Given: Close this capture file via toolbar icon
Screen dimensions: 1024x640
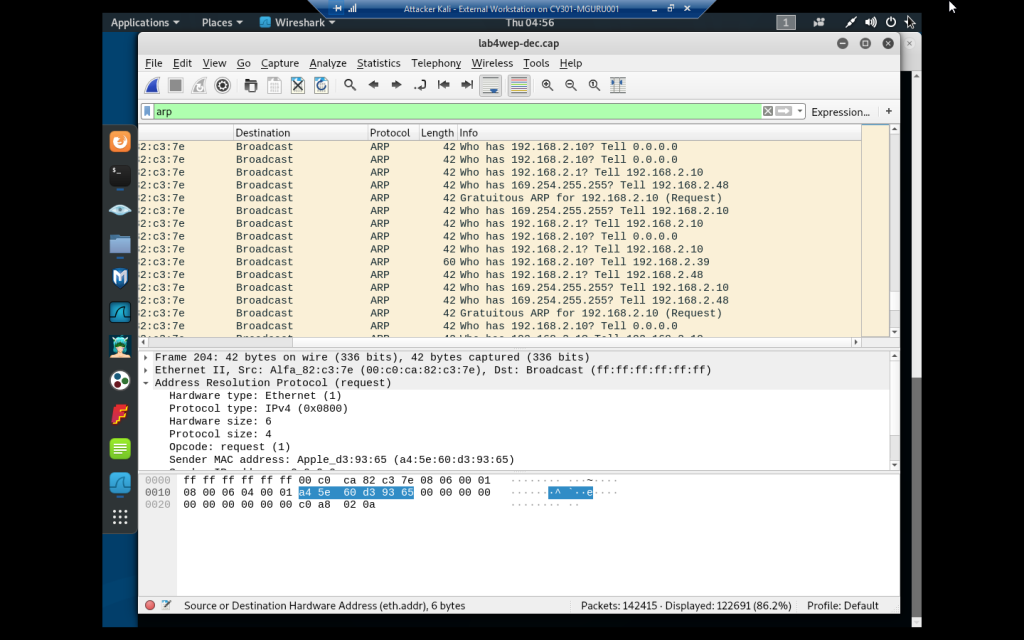Looking at the screenshot, I should click(x=298, y=86).
